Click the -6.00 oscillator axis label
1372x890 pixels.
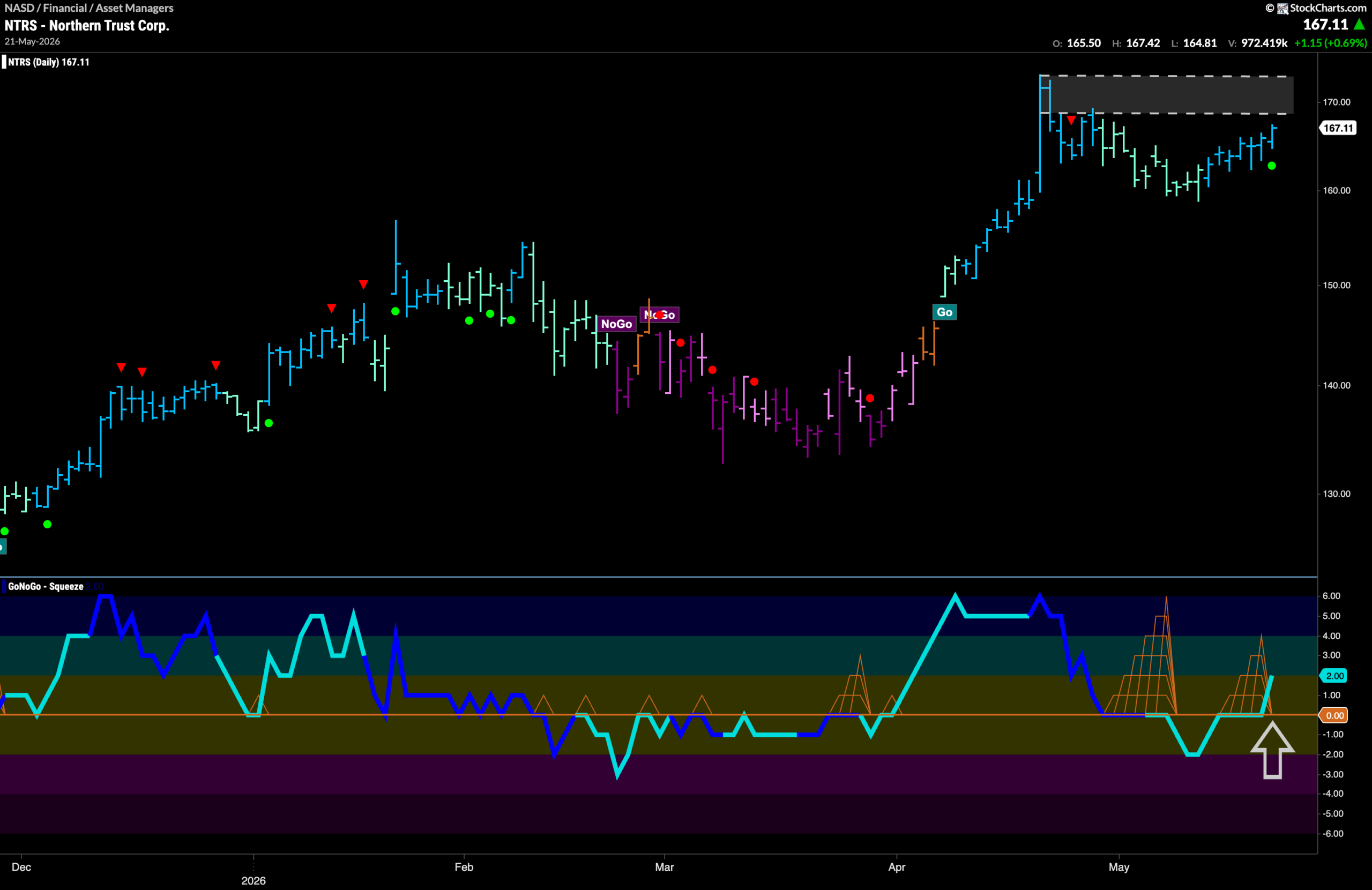[1333, 834]
